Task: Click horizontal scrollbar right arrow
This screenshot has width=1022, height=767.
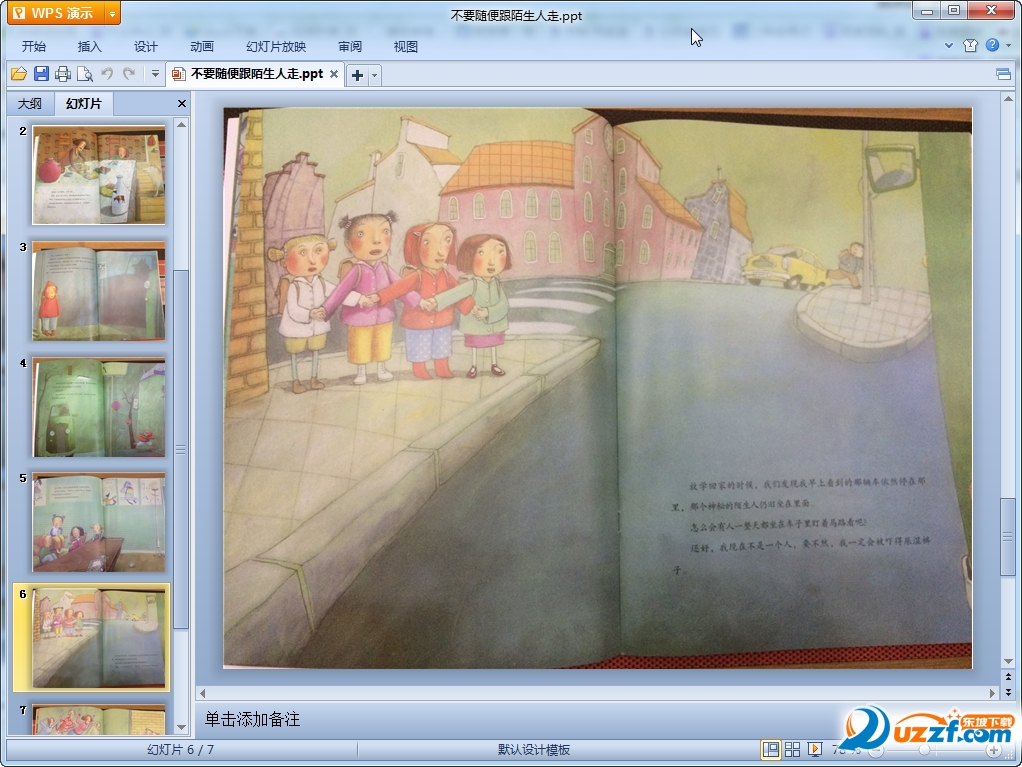Action: click(x=992, y=693)
